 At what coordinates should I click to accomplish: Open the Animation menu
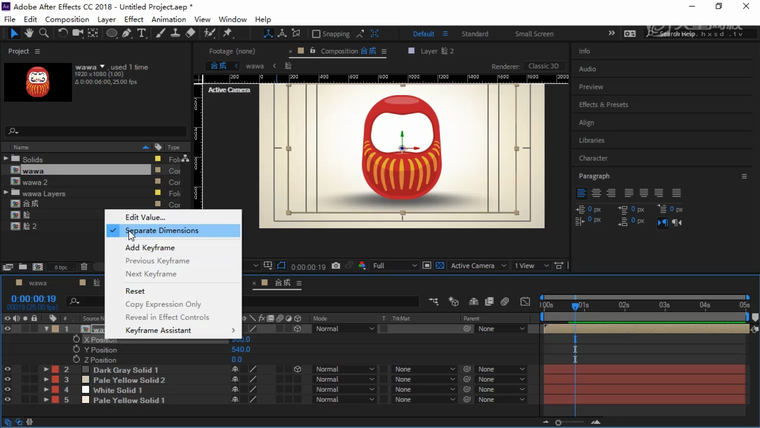(168, 19)
